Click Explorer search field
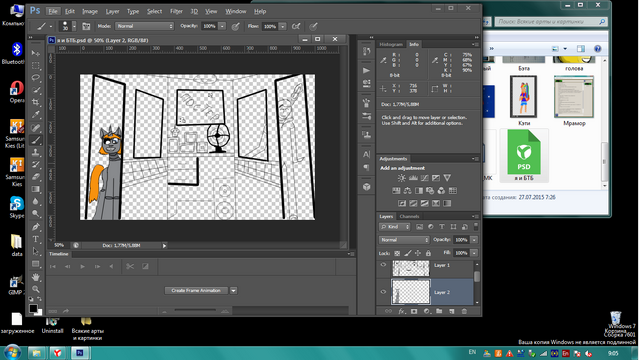 (x=551, y=22)
